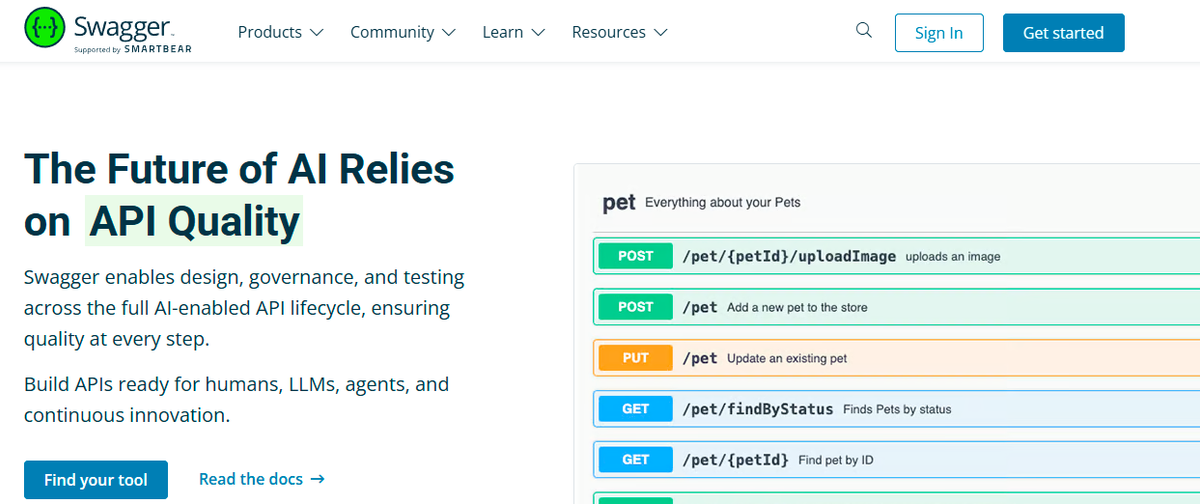
Task: Open the Resources dropdown
Action: click(x=620, y=32)
